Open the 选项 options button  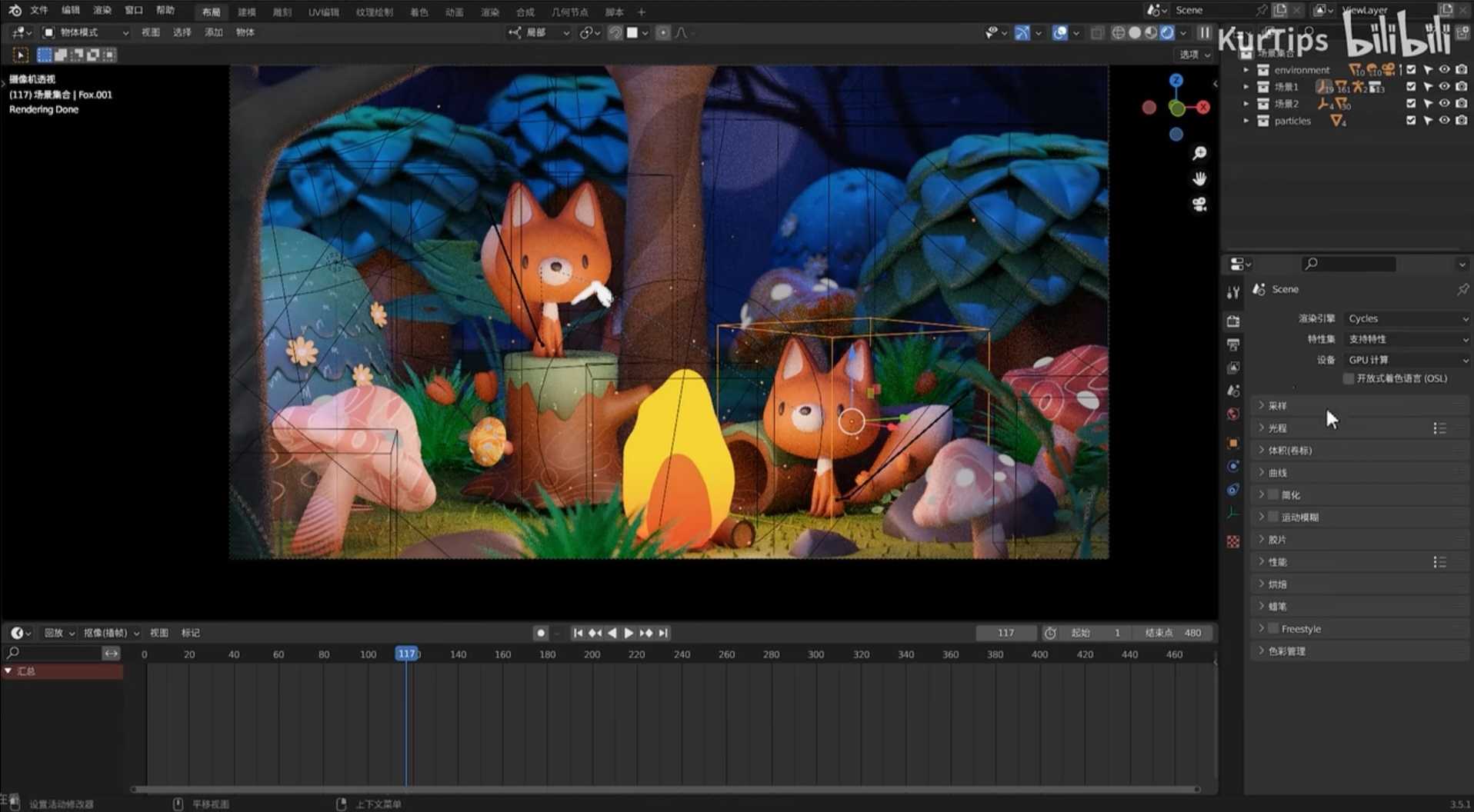click(x=1194, y=55)
